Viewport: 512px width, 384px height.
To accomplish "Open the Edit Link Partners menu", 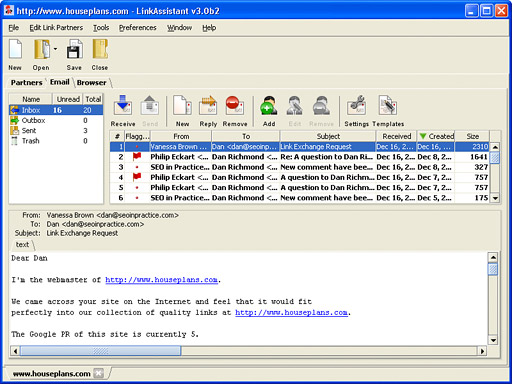I will click(56, 28).
